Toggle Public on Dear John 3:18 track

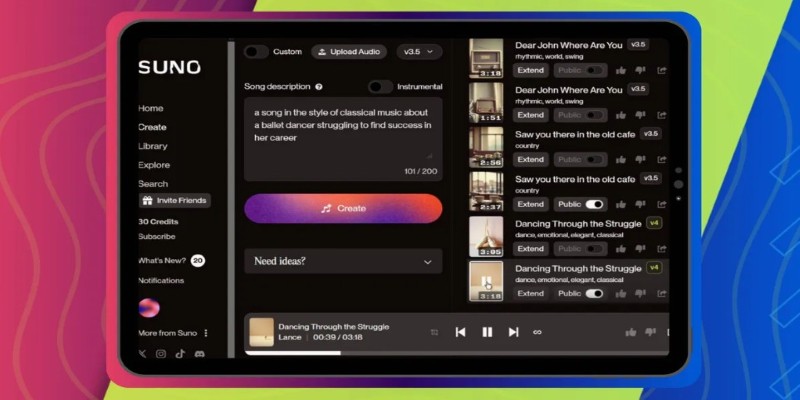[593, 70]
